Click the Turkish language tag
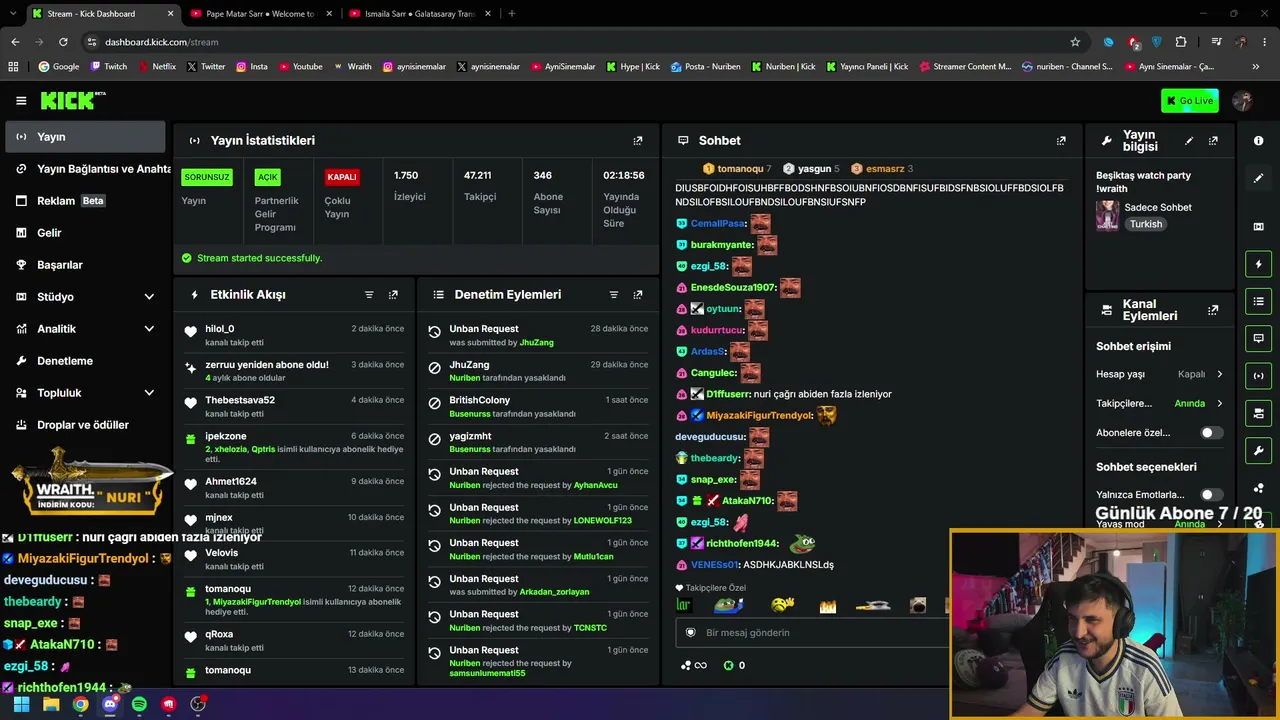Viewport: 1280px width, 720px height. (x=1146, y=224)
